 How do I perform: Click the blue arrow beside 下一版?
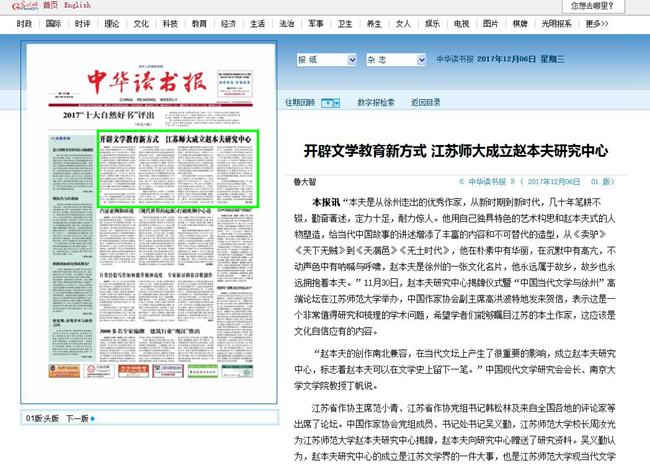[x=94, y=418]
